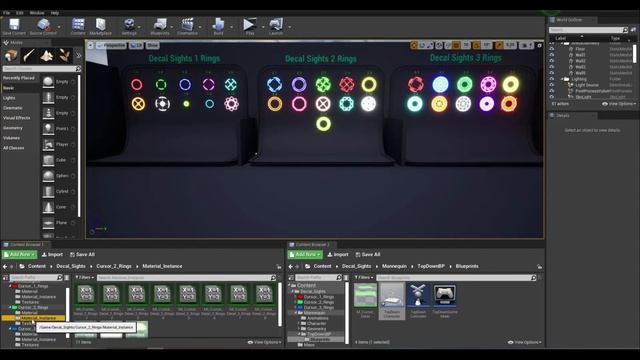The height and width of the screenshot is (360, 640).
Task: Open the Source Control toolbar button
Action: 43,27
